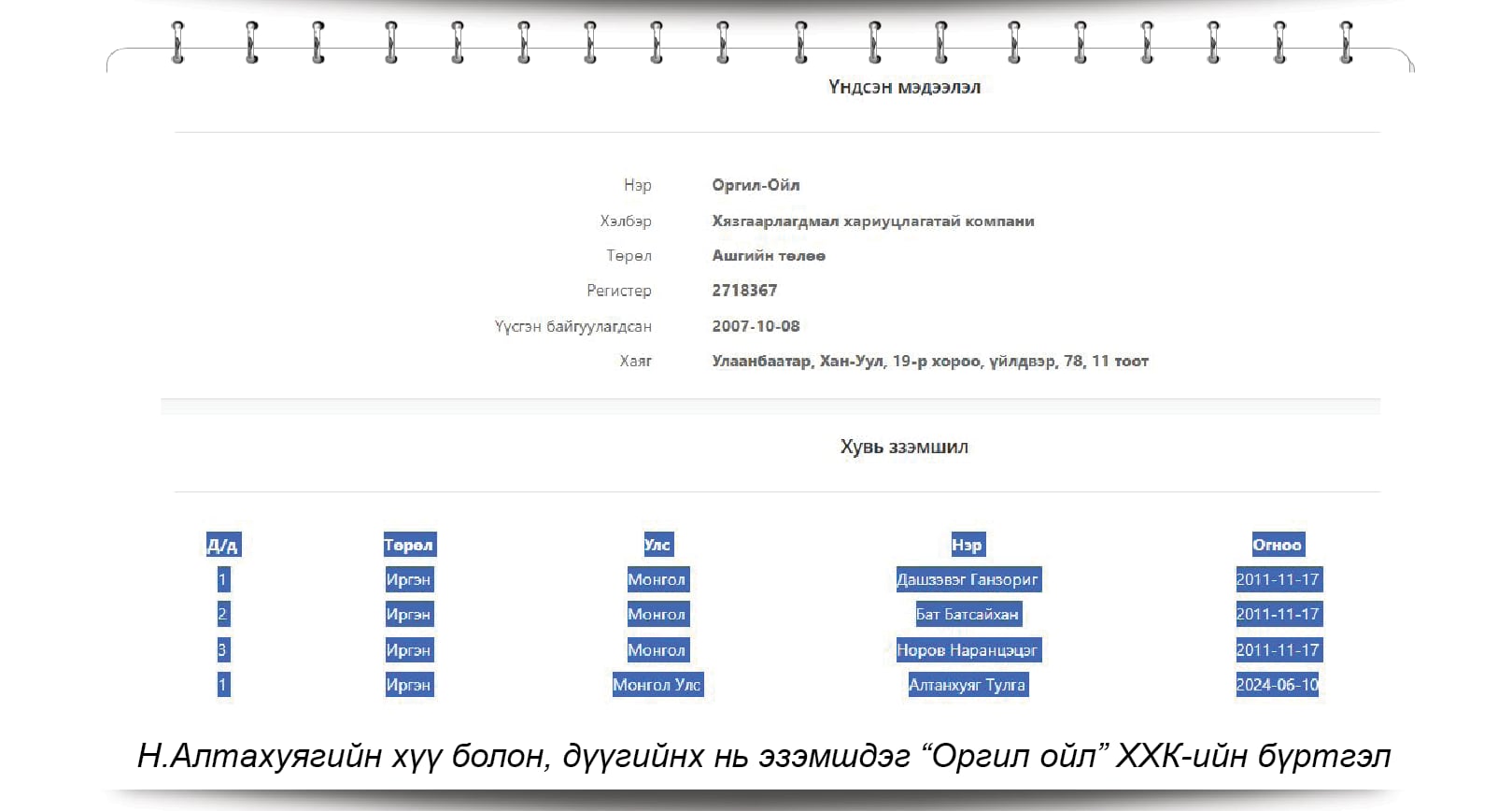The width and height of the screenshot is (1512, 811).
Task: Click the "Хувь эзэмшил" section heading
Action: point(904,447)
